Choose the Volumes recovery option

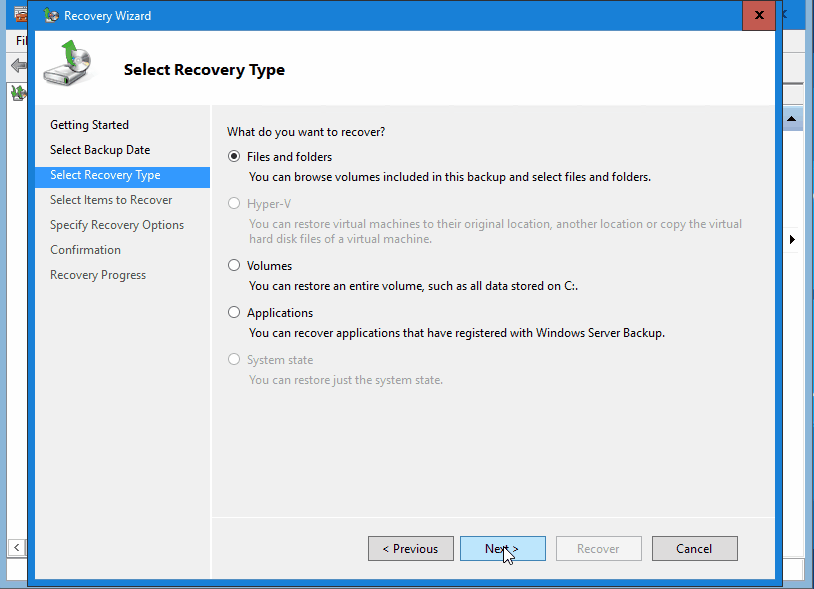click(x=232, y=266)
